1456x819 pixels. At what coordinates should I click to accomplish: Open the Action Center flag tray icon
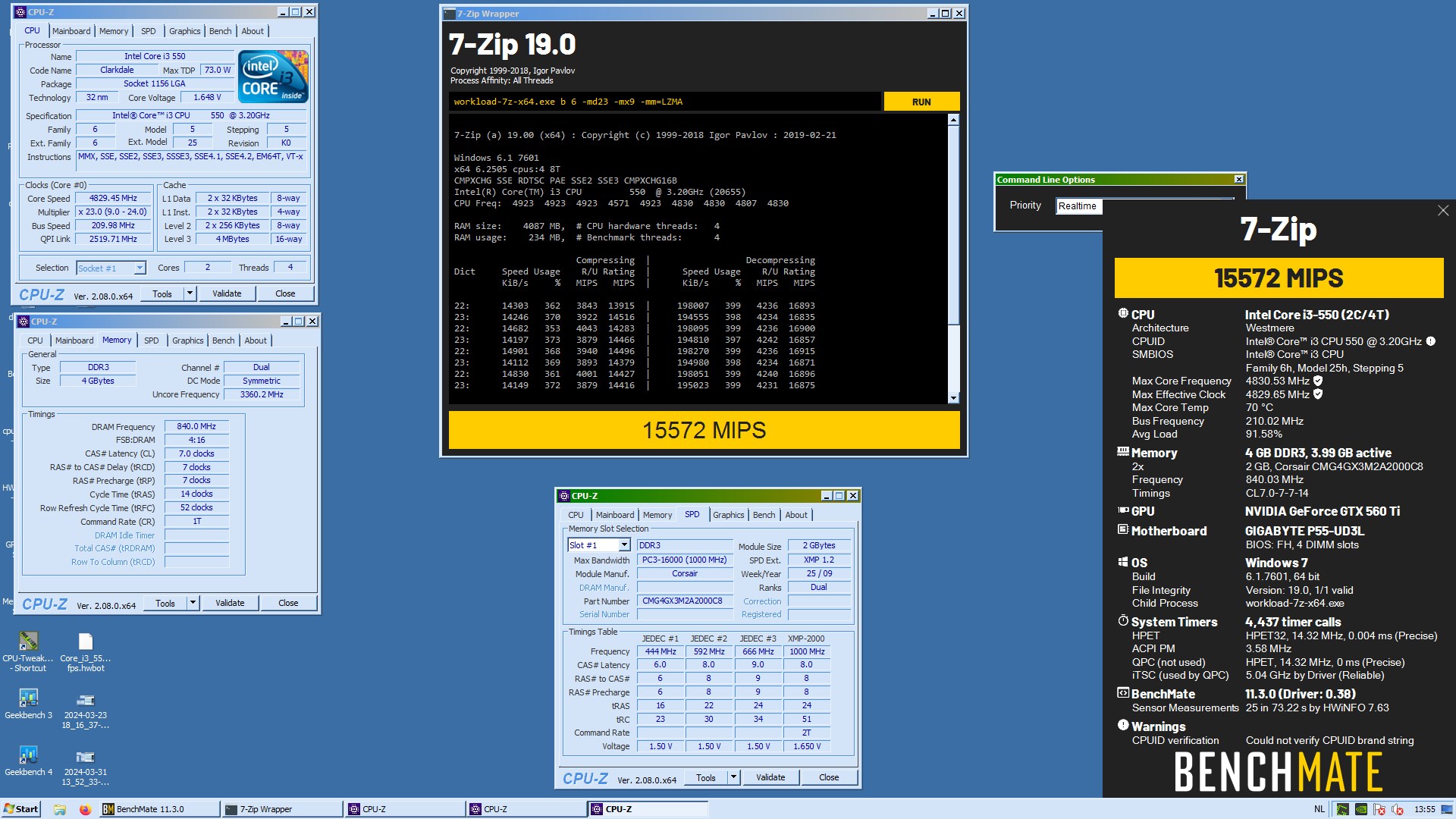pyautogui.click(x=1379, y=809)
